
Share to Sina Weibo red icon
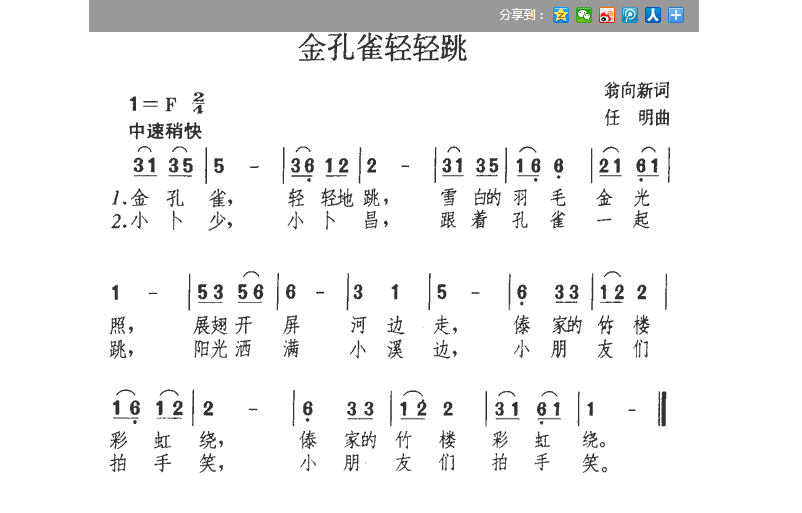(x=607, y=15)
